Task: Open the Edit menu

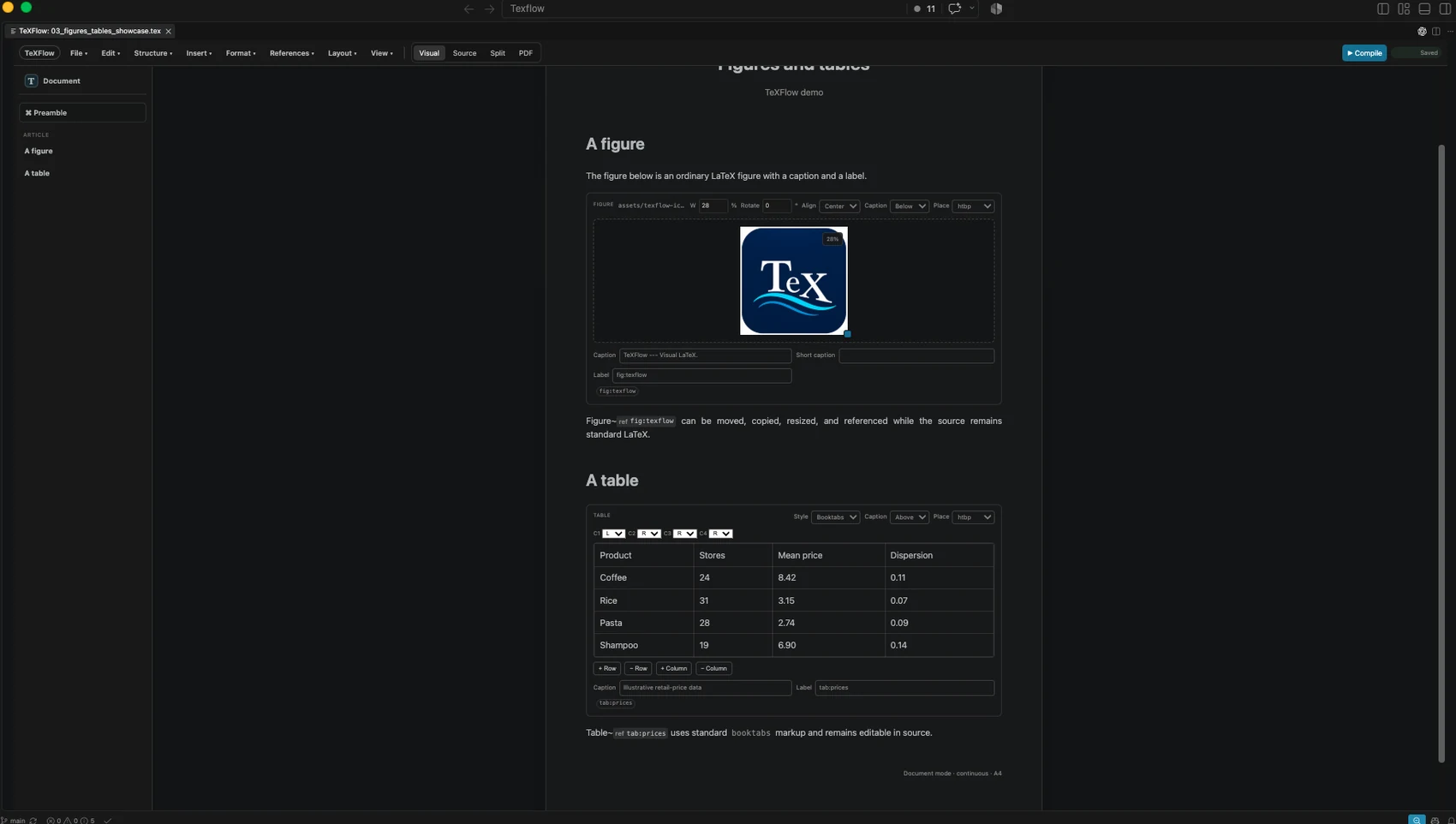Action: pyautogui.click(x=110, y=53)
